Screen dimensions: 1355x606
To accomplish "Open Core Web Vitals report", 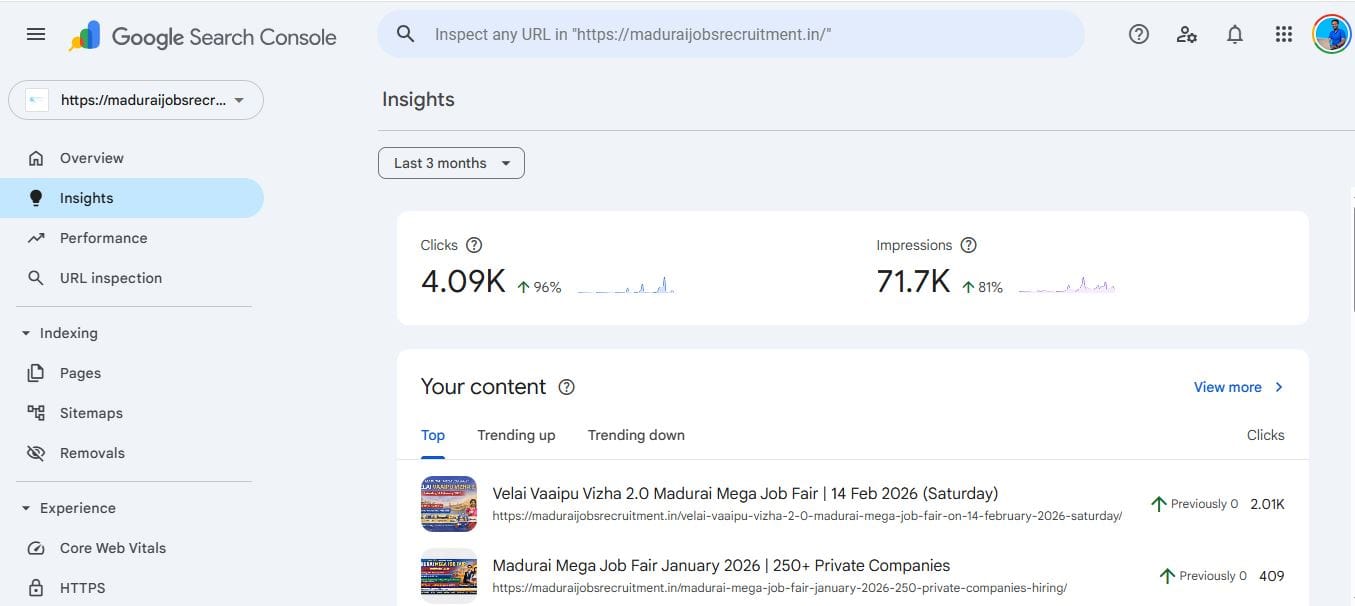I will point(112,547).
